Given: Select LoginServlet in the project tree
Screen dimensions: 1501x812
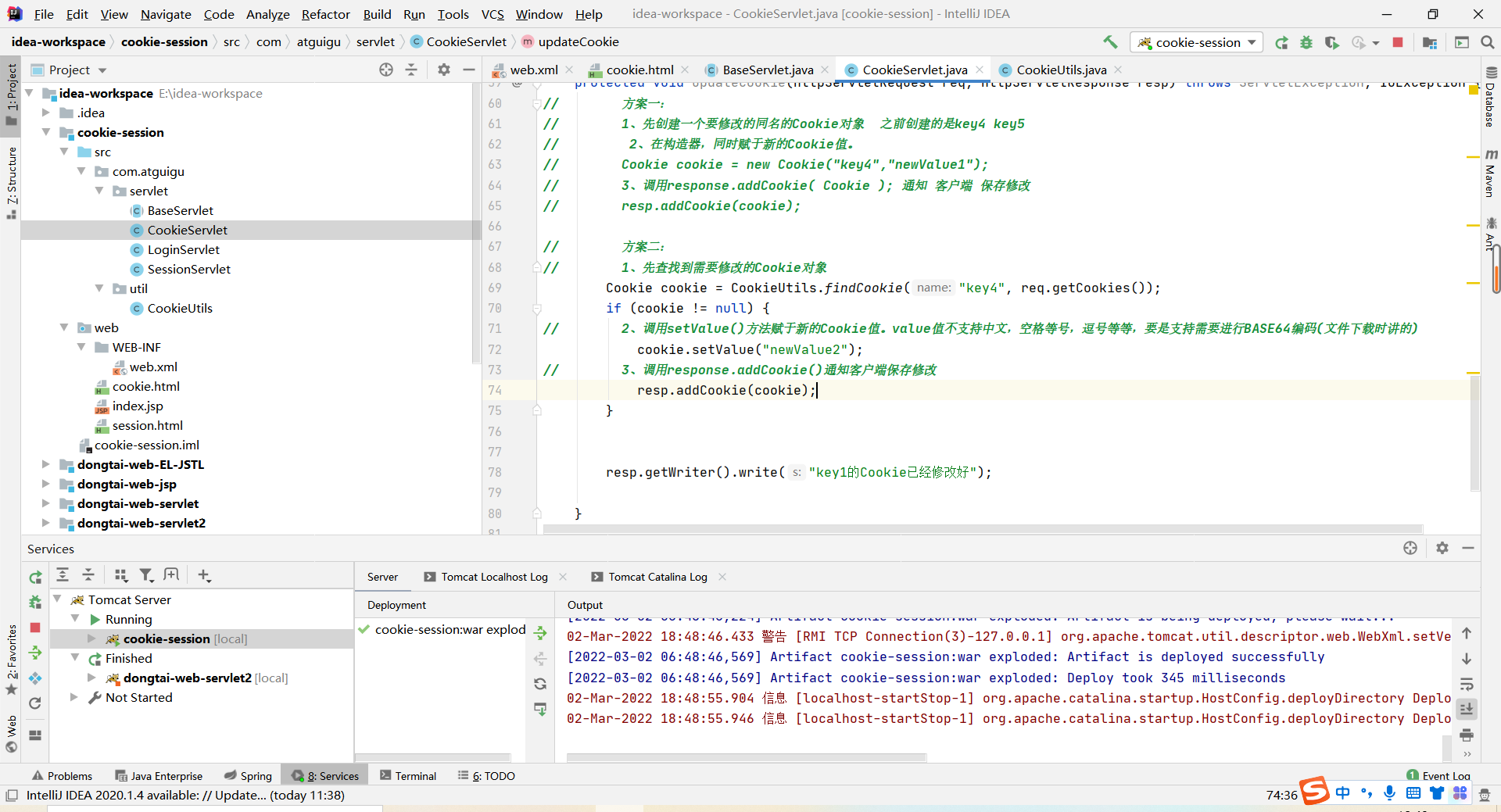Looking at the screenshot, I should [184, 249].
